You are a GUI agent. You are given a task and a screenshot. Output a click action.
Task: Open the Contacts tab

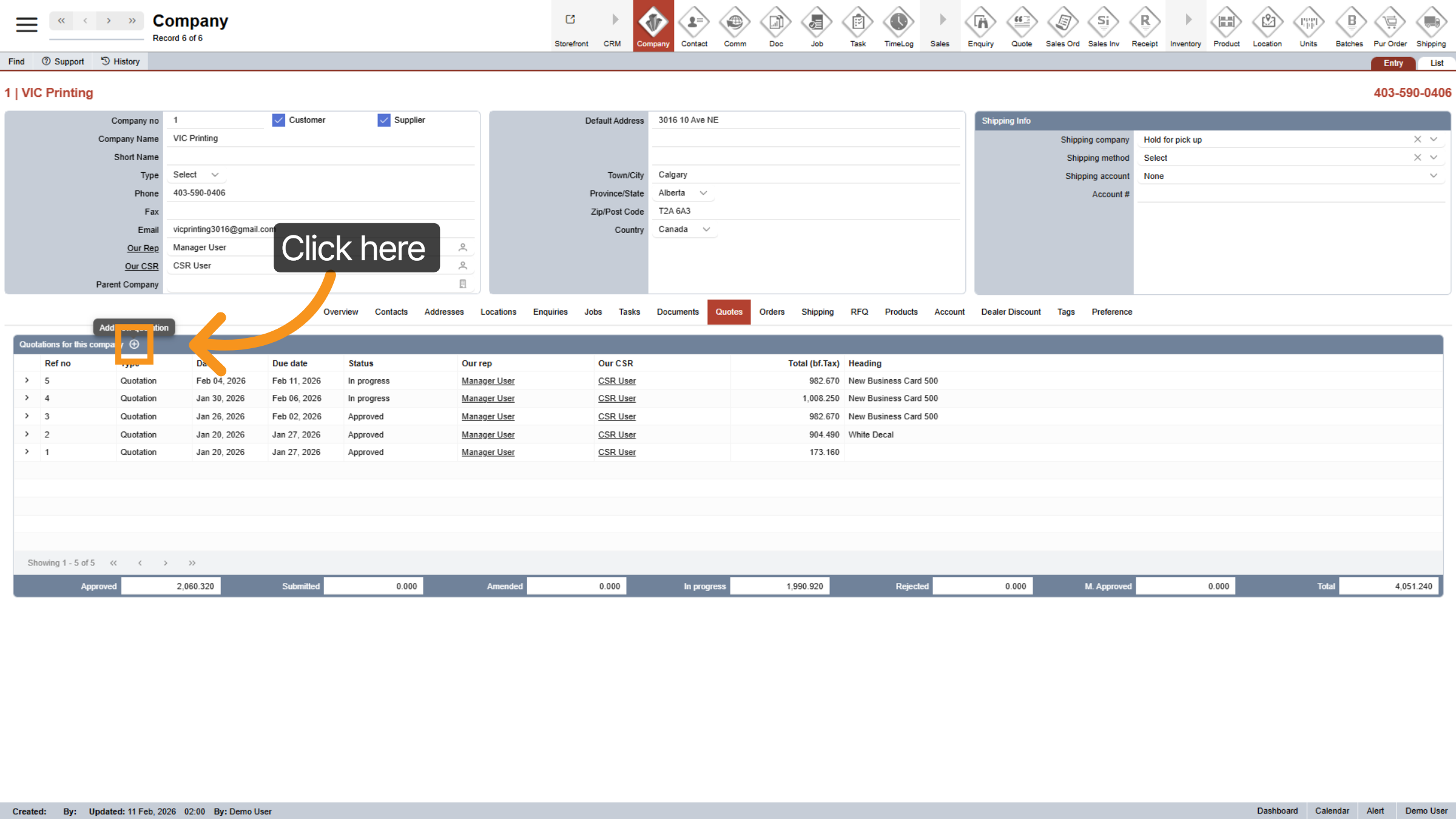pos(391,312)
